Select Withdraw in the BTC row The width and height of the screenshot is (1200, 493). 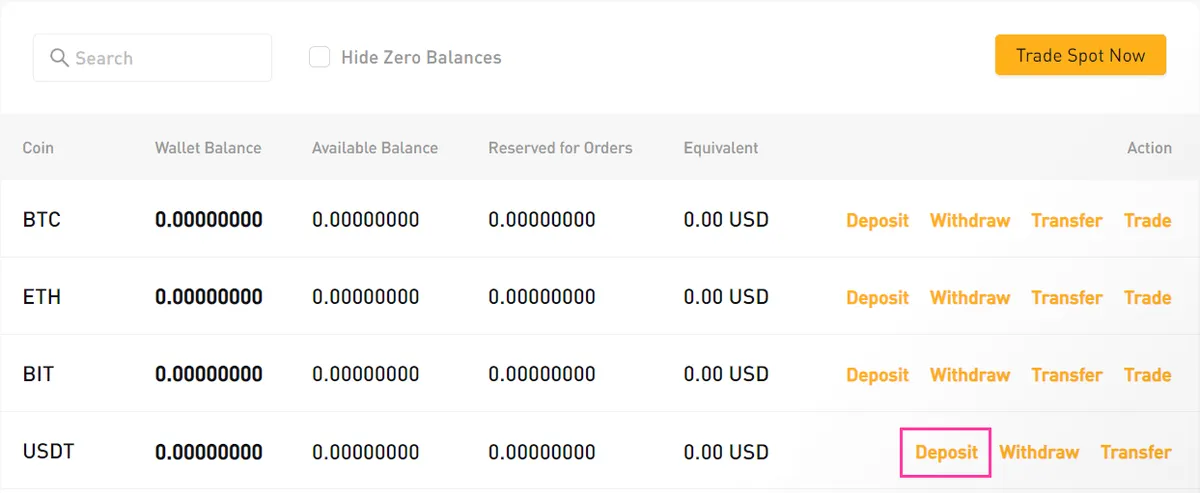(970, 220)
